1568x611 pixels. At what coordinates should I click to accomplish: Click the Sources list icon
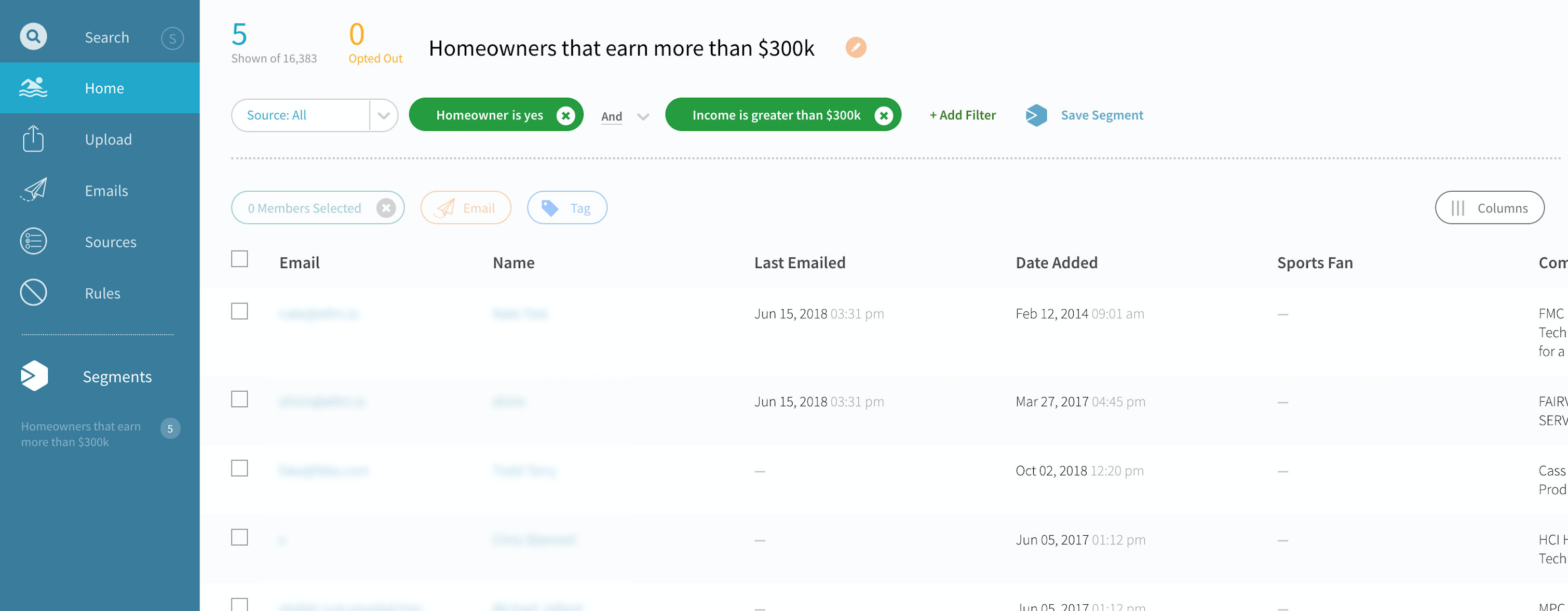tap(33, 241)
